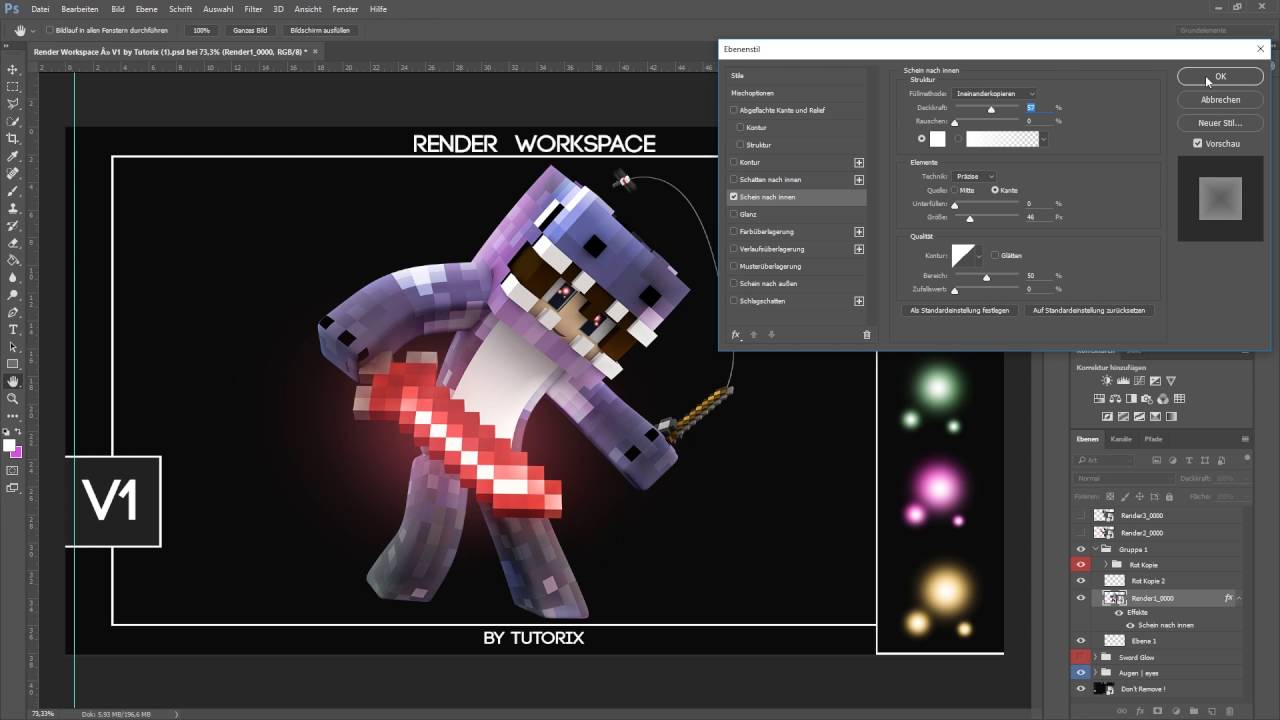Click the white glow color swatch
Viewport: 1280px width, 720px height.
coord(937,139)
